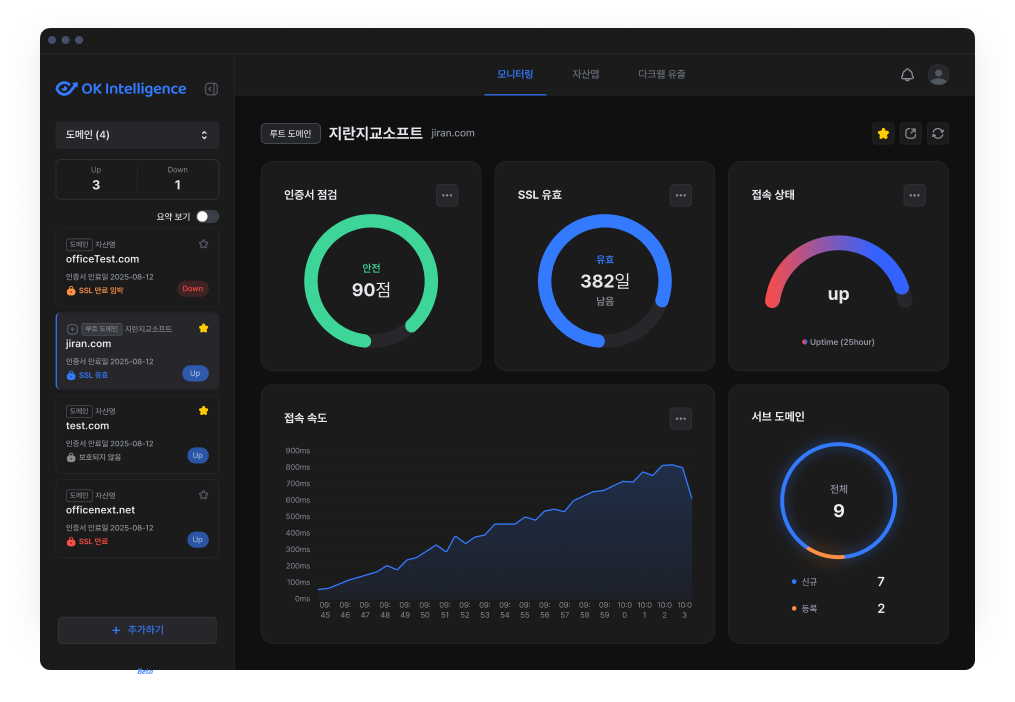This screenshot has height=702, width=1015.
Task: Open the 접속 속도 chart options menu
Action: pyautogui.click(x=680, y=418)
